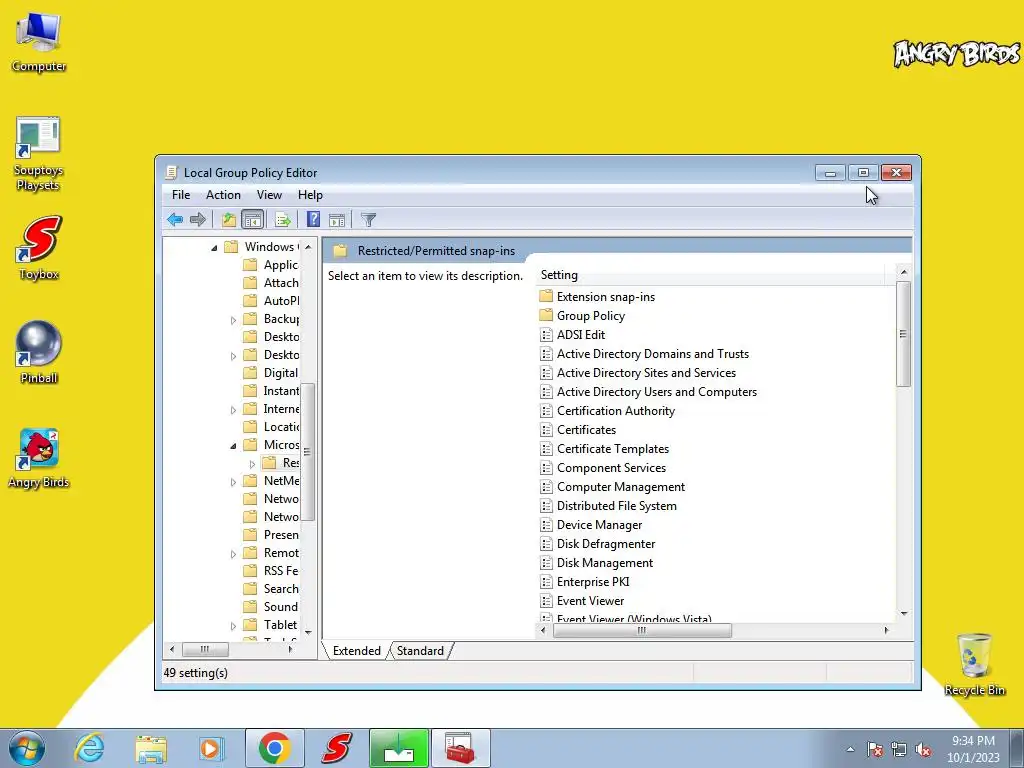This screenshot has height=768, width=1024.
Task: Select the Pinball desktop shortcut
Action: pyautogui.click(x=39, y=353)
